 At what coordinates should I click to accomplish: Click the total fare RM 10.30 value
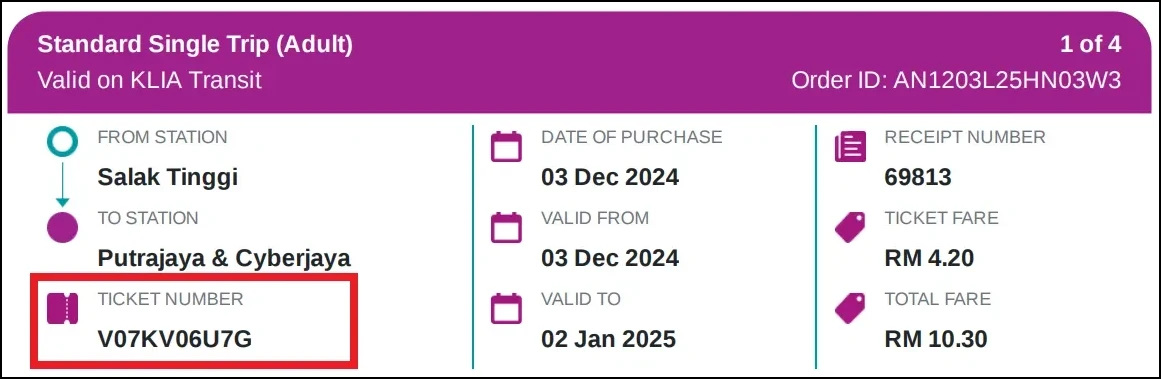pyautogui.click(x=936, y=339)
